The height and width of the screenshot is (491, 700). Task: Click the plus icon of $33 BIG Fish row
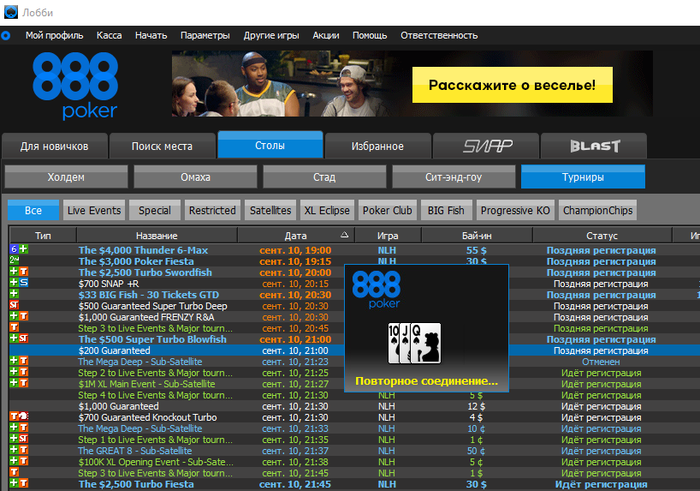14,294
